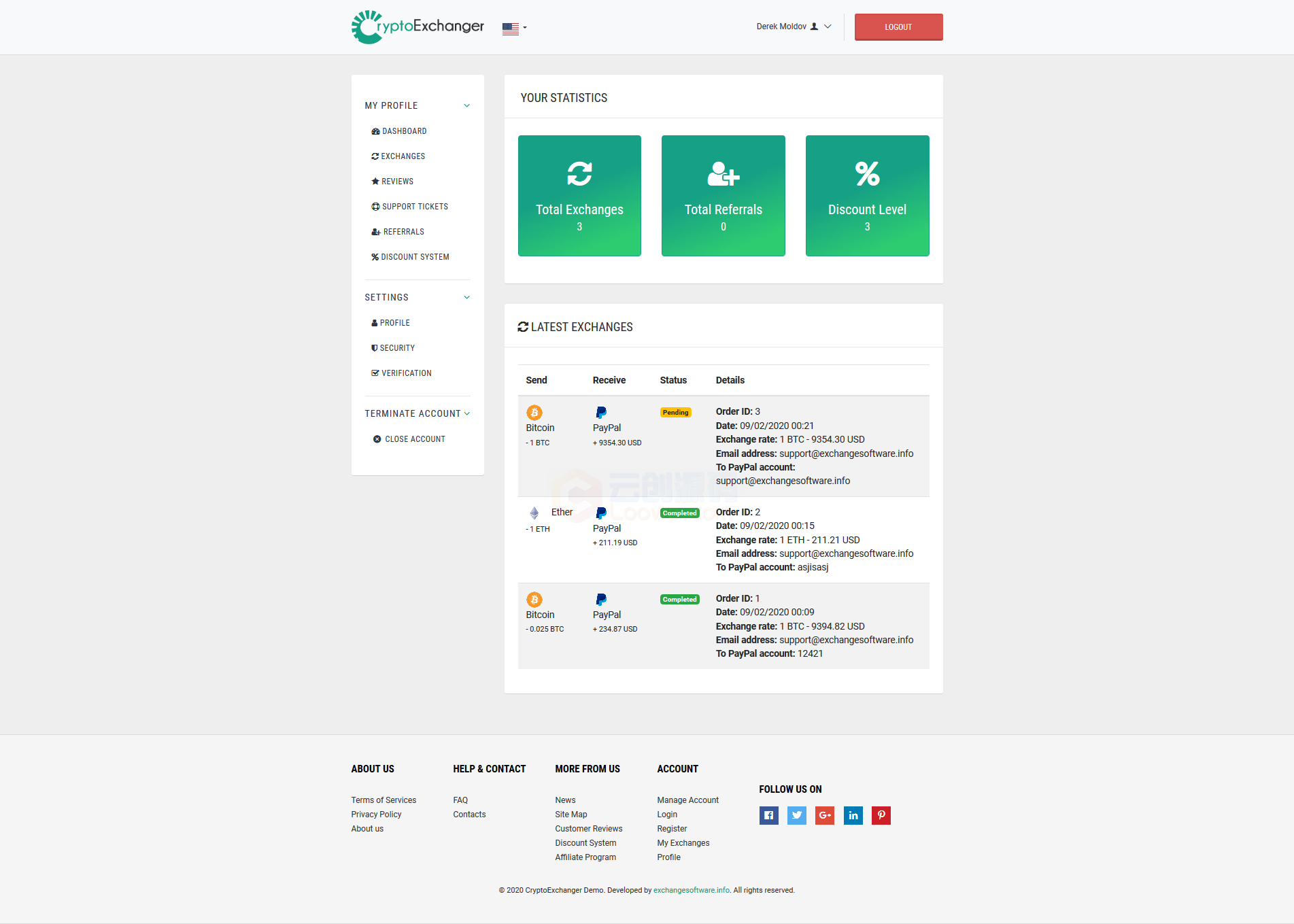The width and height of the screenshot is (1294, 924).
Task: Click the Discount Level percent icon
Action: (867, 173)
